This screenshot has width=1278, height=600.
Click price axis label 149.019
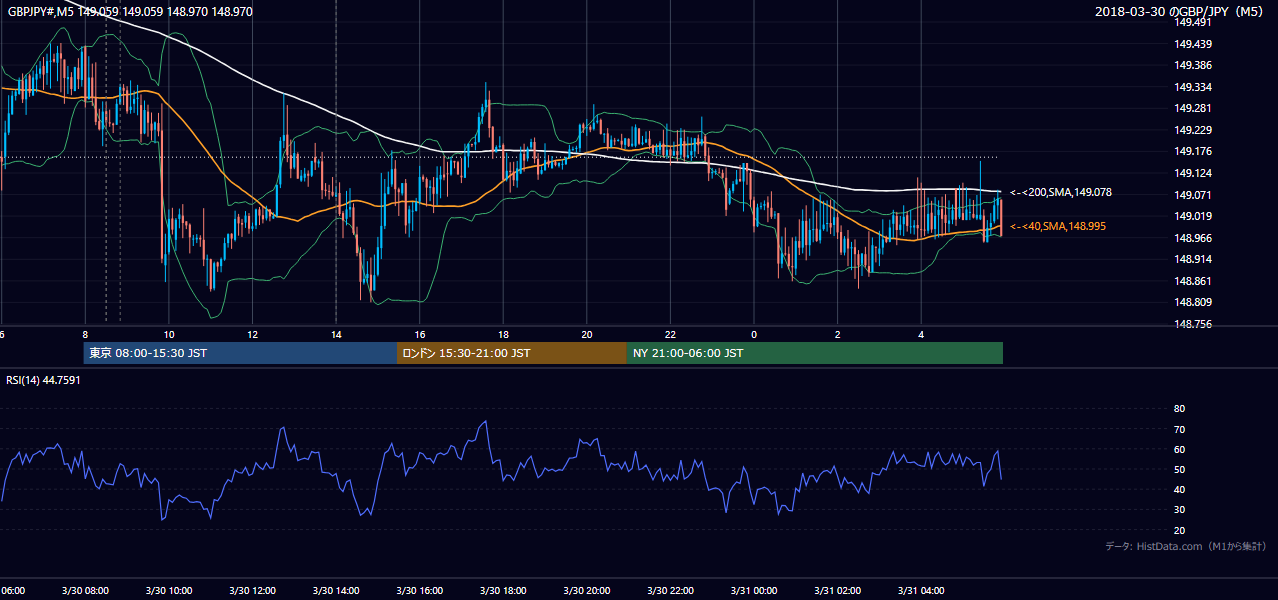click(x=1194, y=216)
